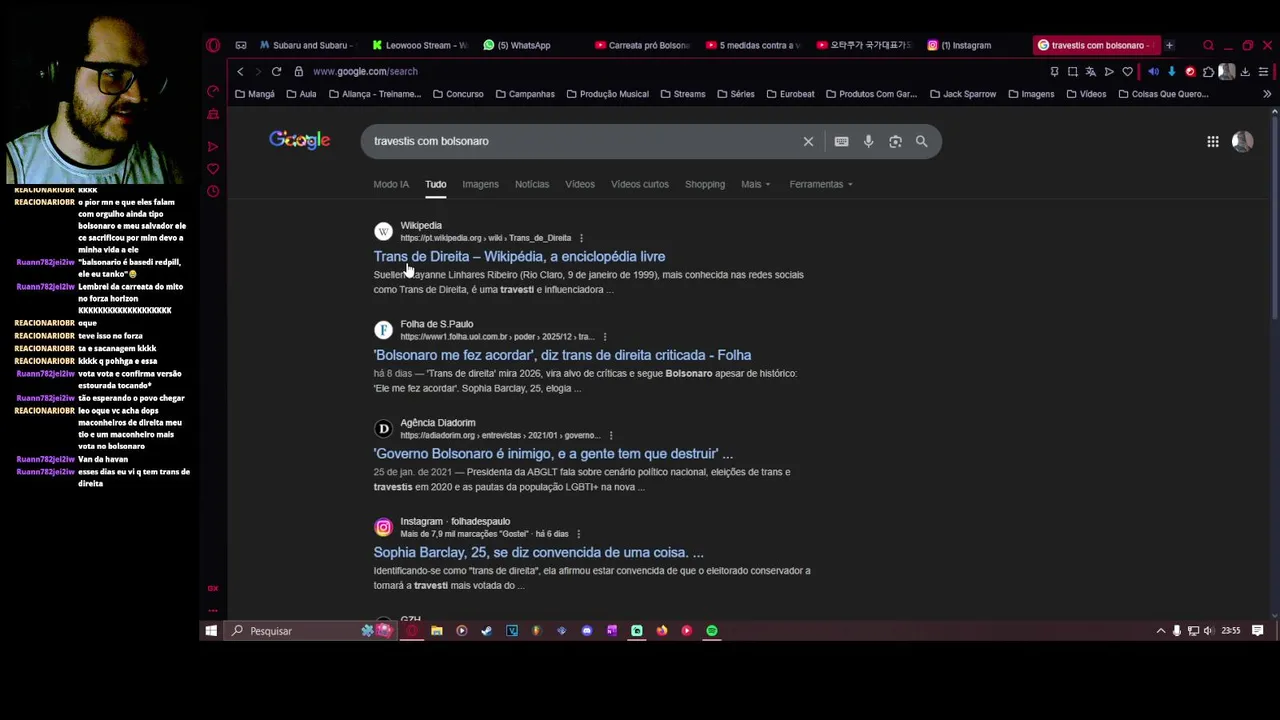1280x720 pixels.
Task: Go back to the previous page
Action: [x=240, y=71]
